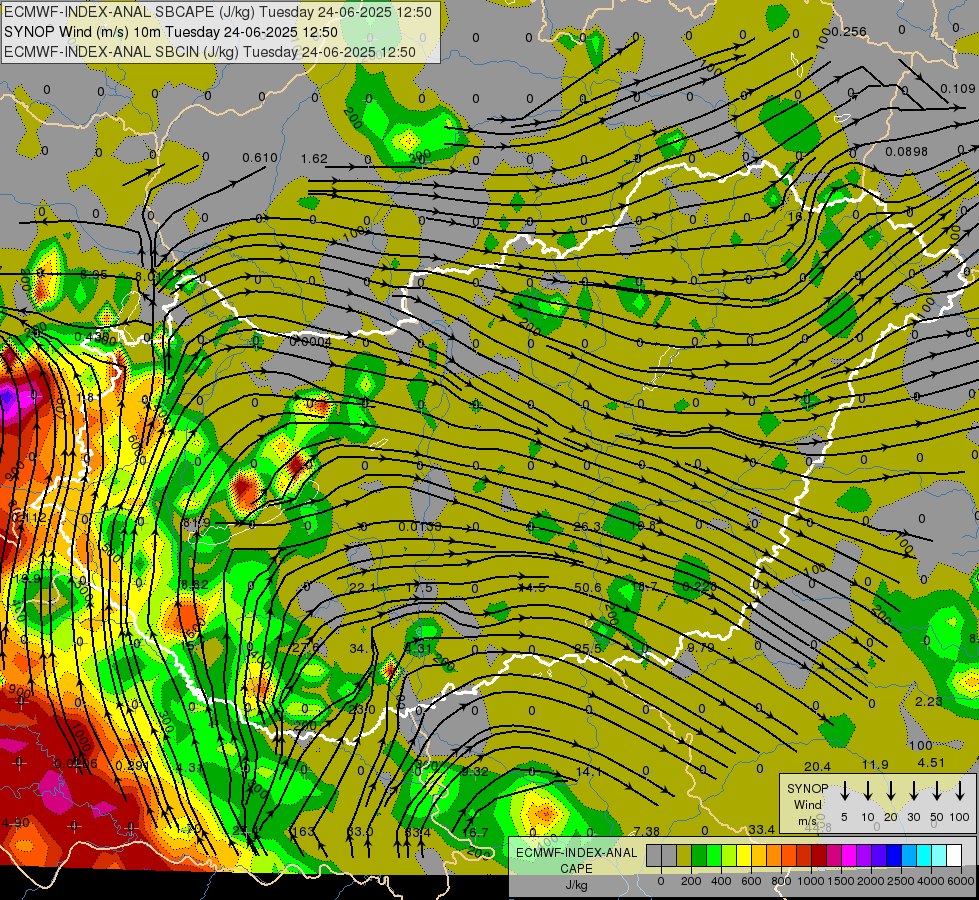The width and height of the screenshot is (979, 900).
Task: Choose the dark red swatch left of 1000
Action: 804,855
